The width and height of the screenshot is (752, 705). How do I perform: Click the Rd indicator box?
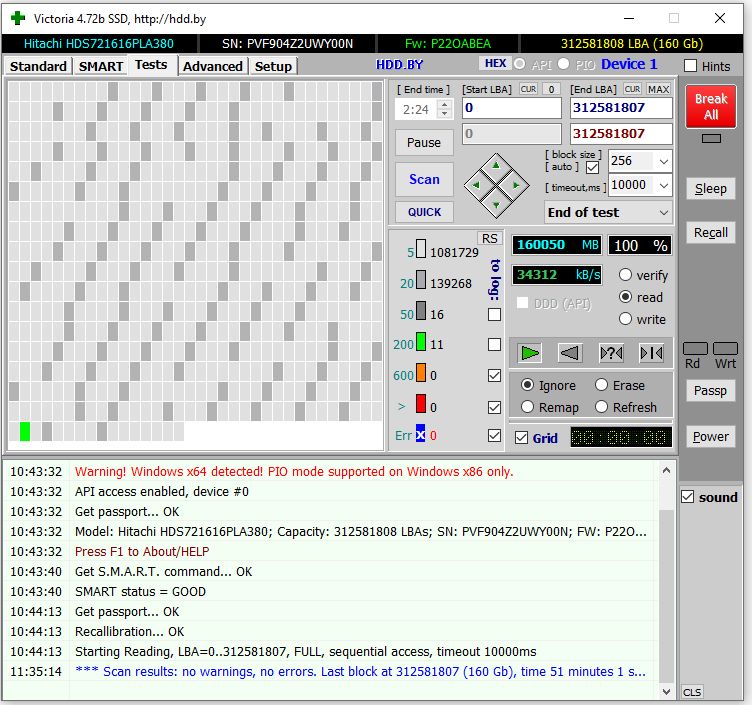coord(695,349)
